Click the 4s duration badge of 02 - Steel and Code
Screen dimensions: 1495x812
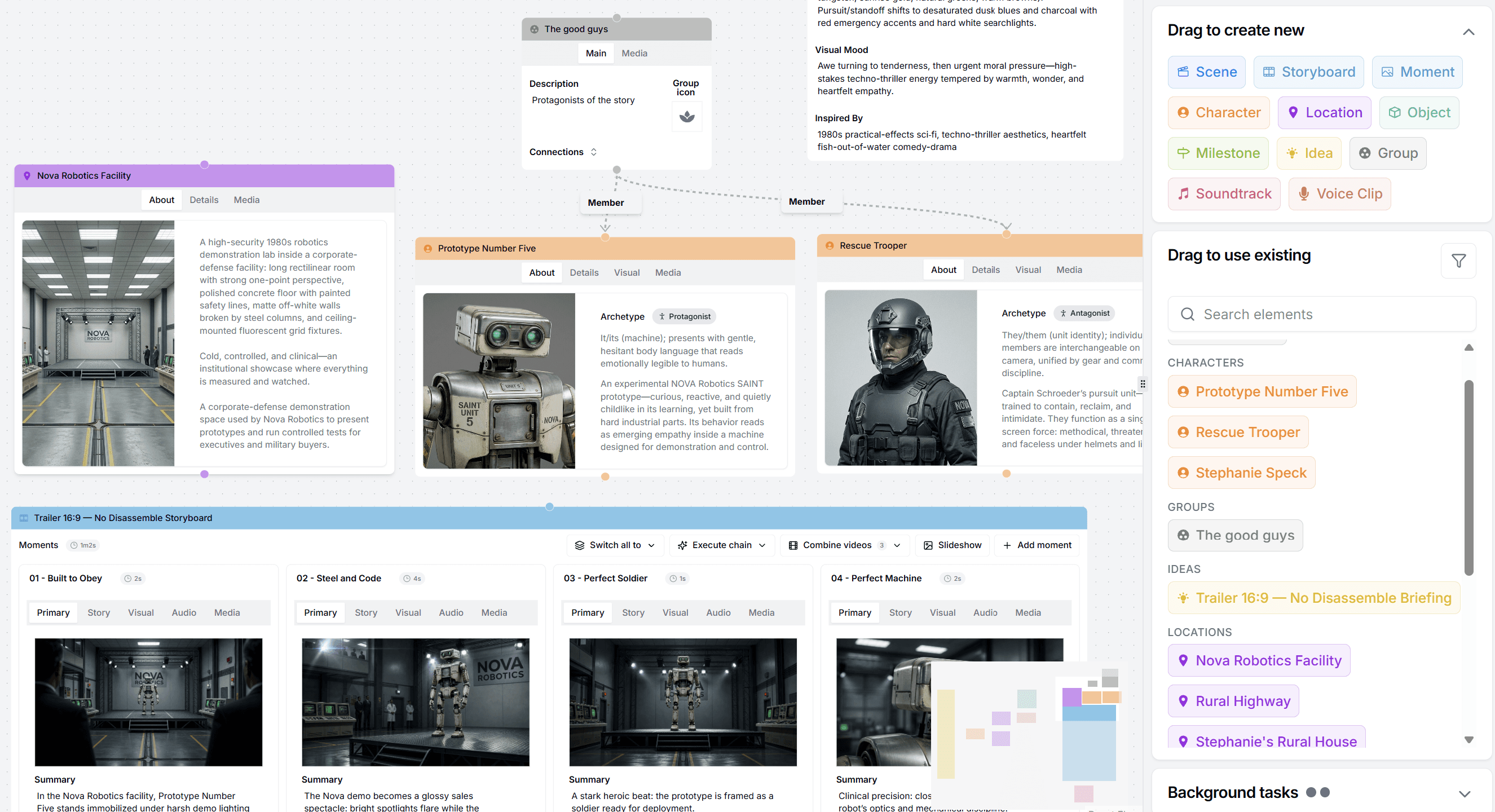point(412,579)
